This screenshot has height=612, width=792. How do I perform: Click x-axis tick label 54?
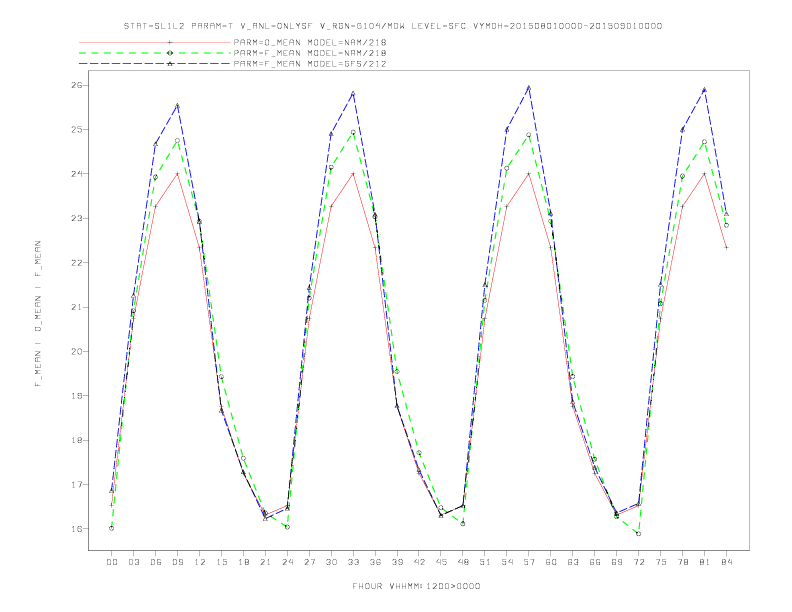(x=507, y=562)
